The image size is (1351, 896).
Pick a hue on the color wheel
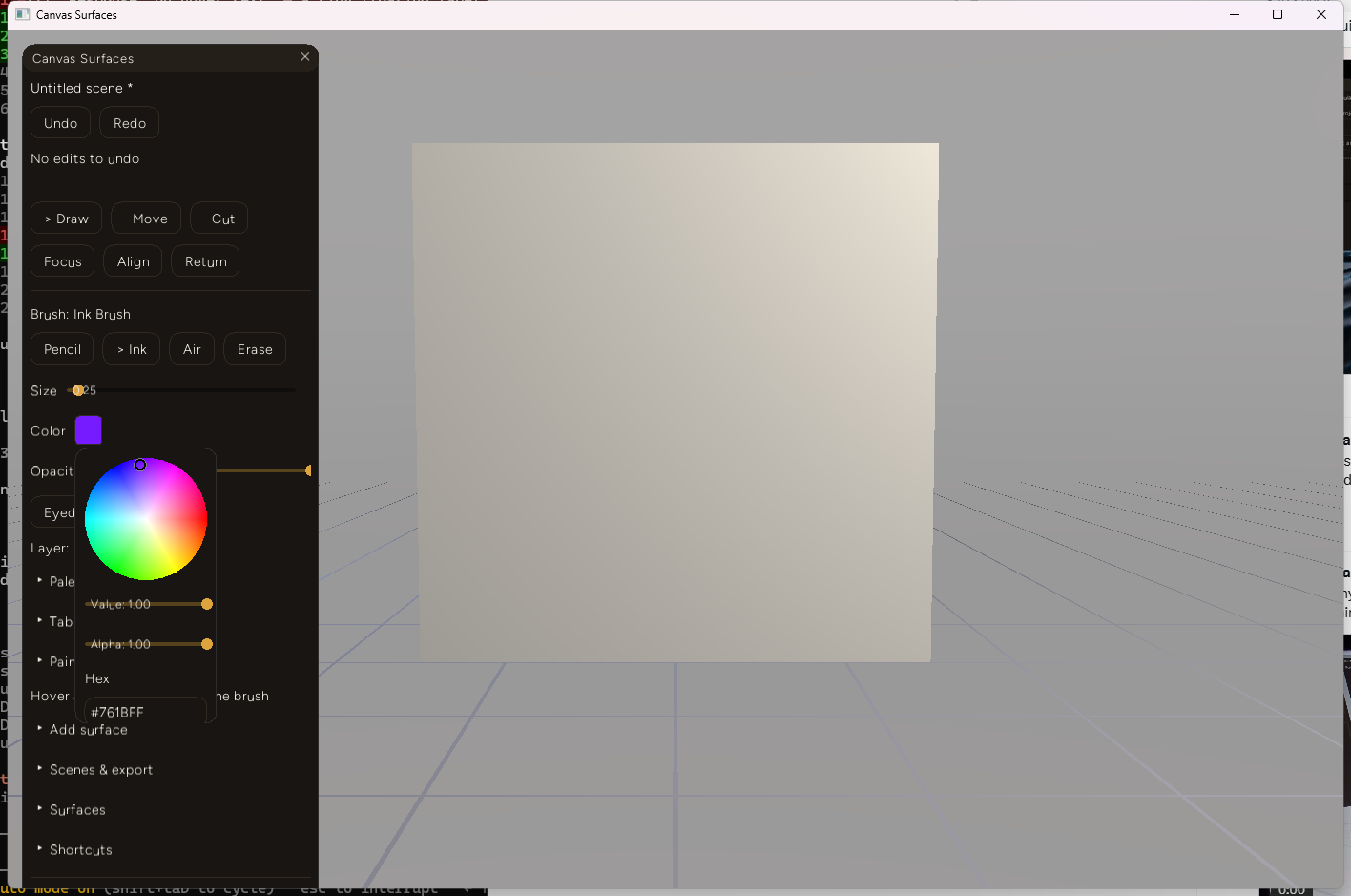tap(146, 519)
